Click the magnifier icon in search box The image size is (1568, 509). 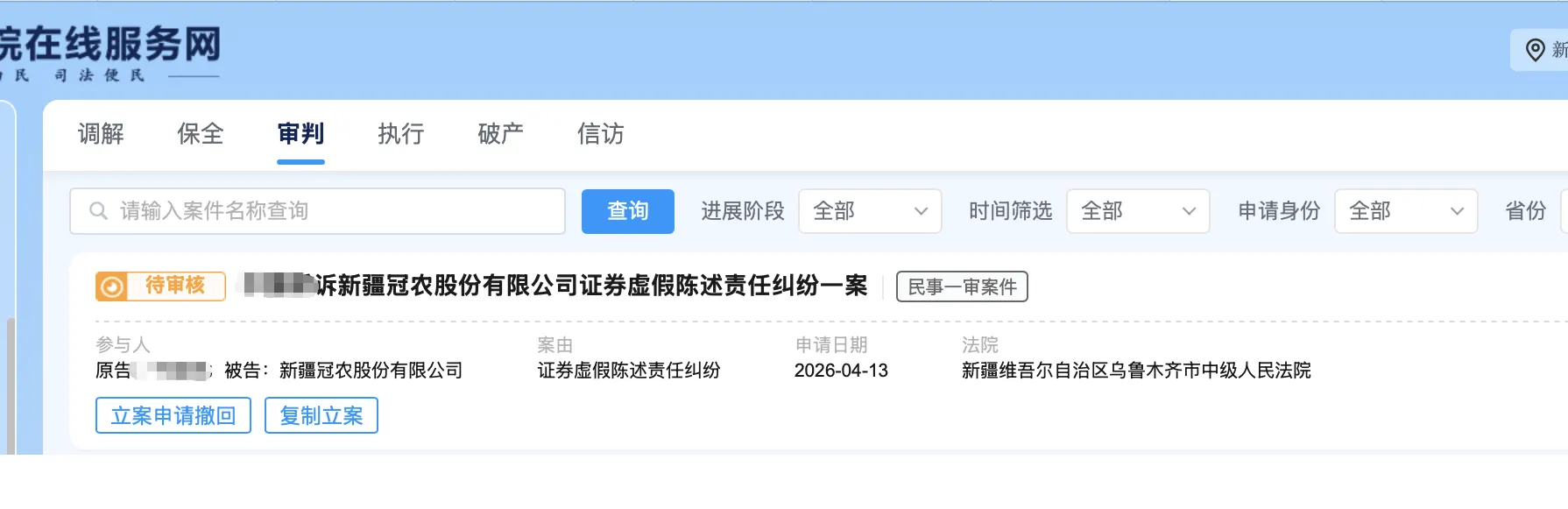tap(98, 211)
